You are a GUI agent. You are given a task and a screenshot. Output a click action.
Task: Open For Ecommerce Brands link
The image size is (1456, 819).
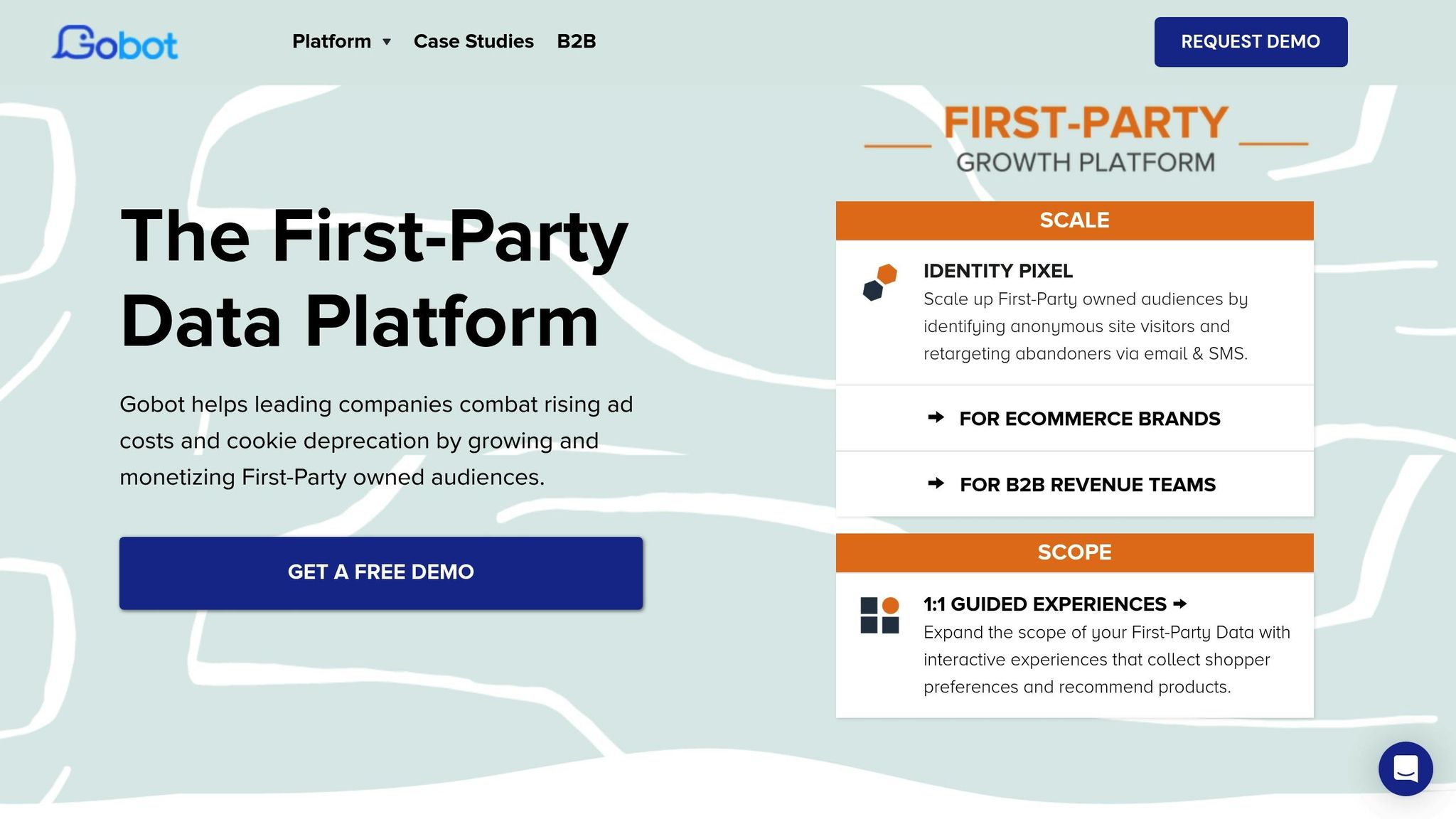1090,419
